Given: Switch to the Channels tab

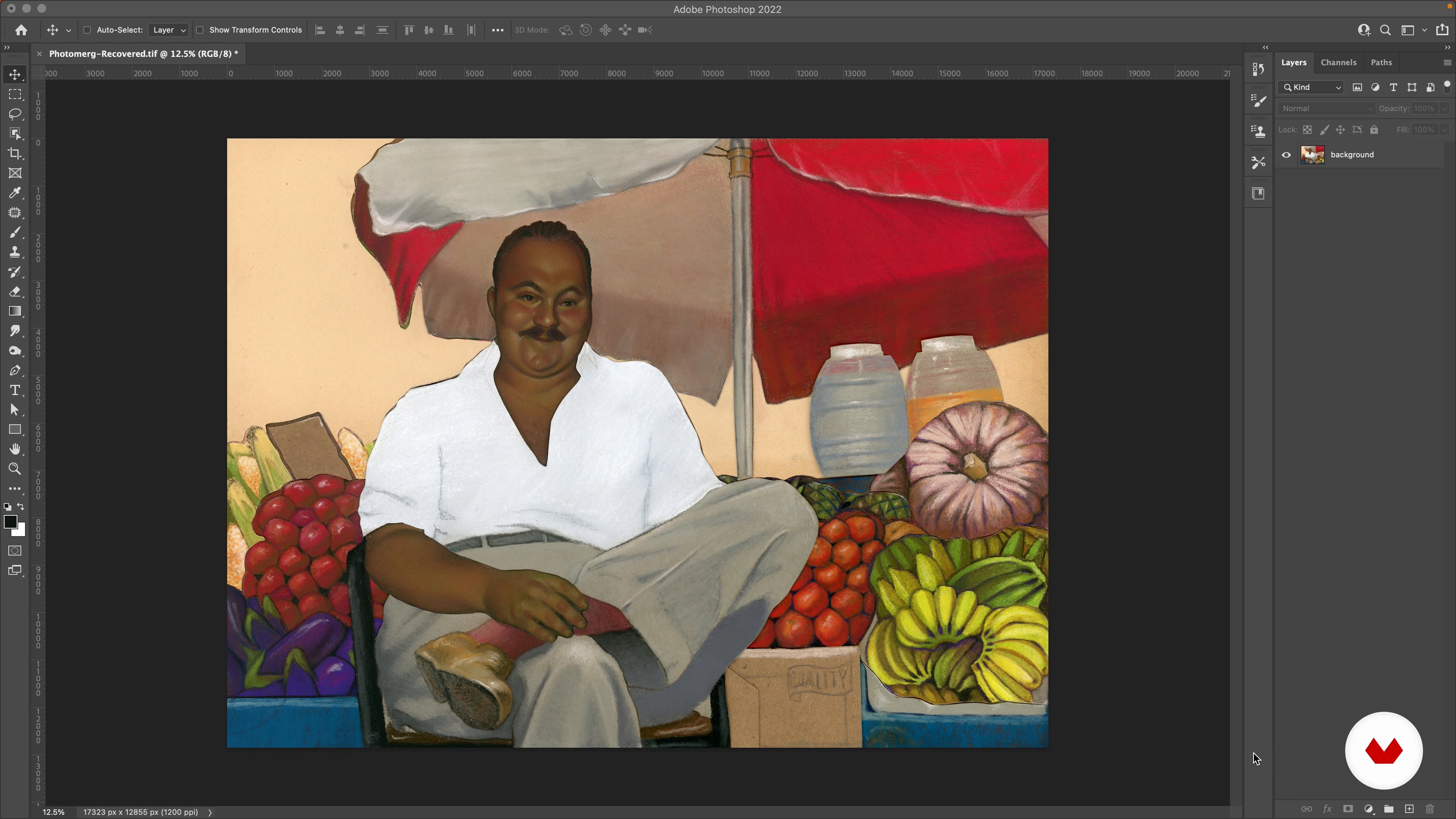Looking at the screenshot, I should click(1338, 63).
